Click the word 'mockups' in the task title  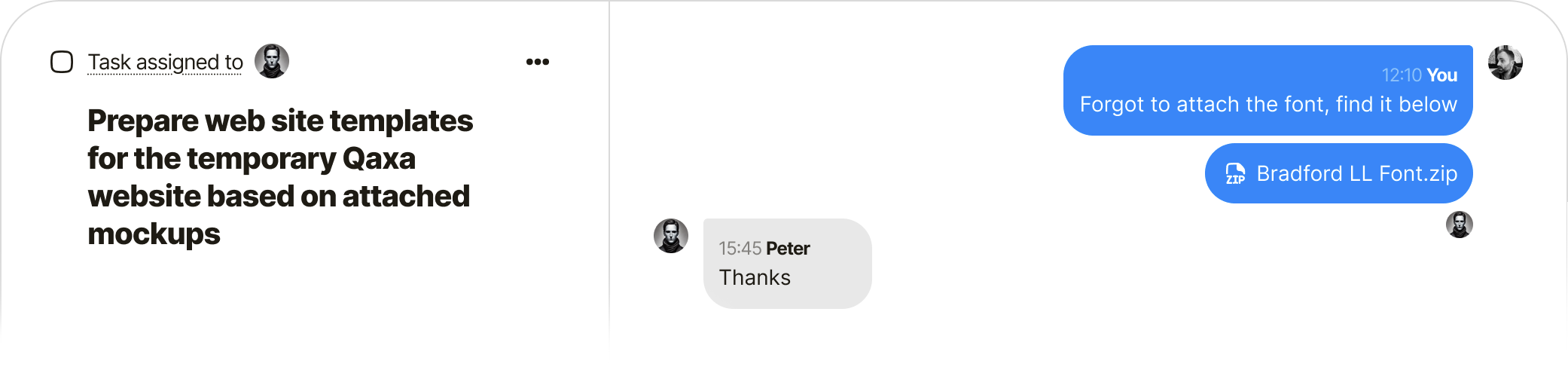[x=154, y=234]
